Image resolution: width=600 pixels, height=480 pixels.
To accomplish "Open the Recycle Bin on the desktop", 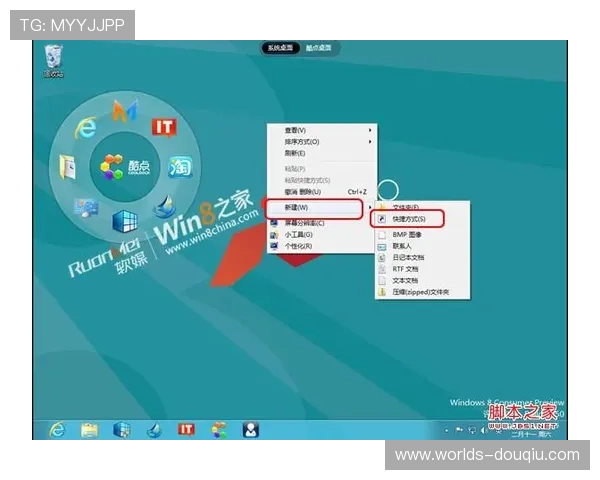I will point(53,64).
